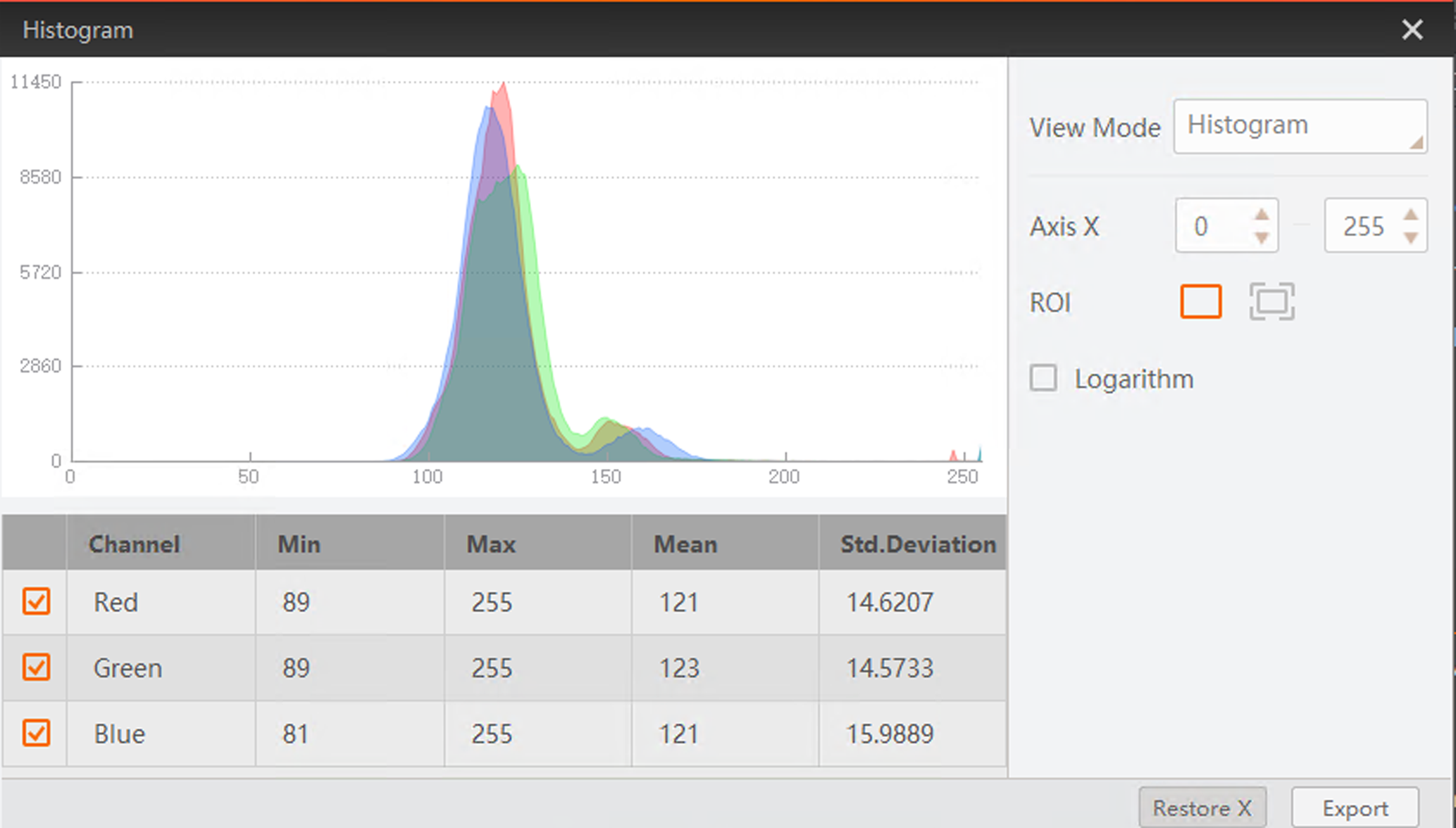
Task: Select the orange rectangle ROI icon
Action: pos(1200,302)
